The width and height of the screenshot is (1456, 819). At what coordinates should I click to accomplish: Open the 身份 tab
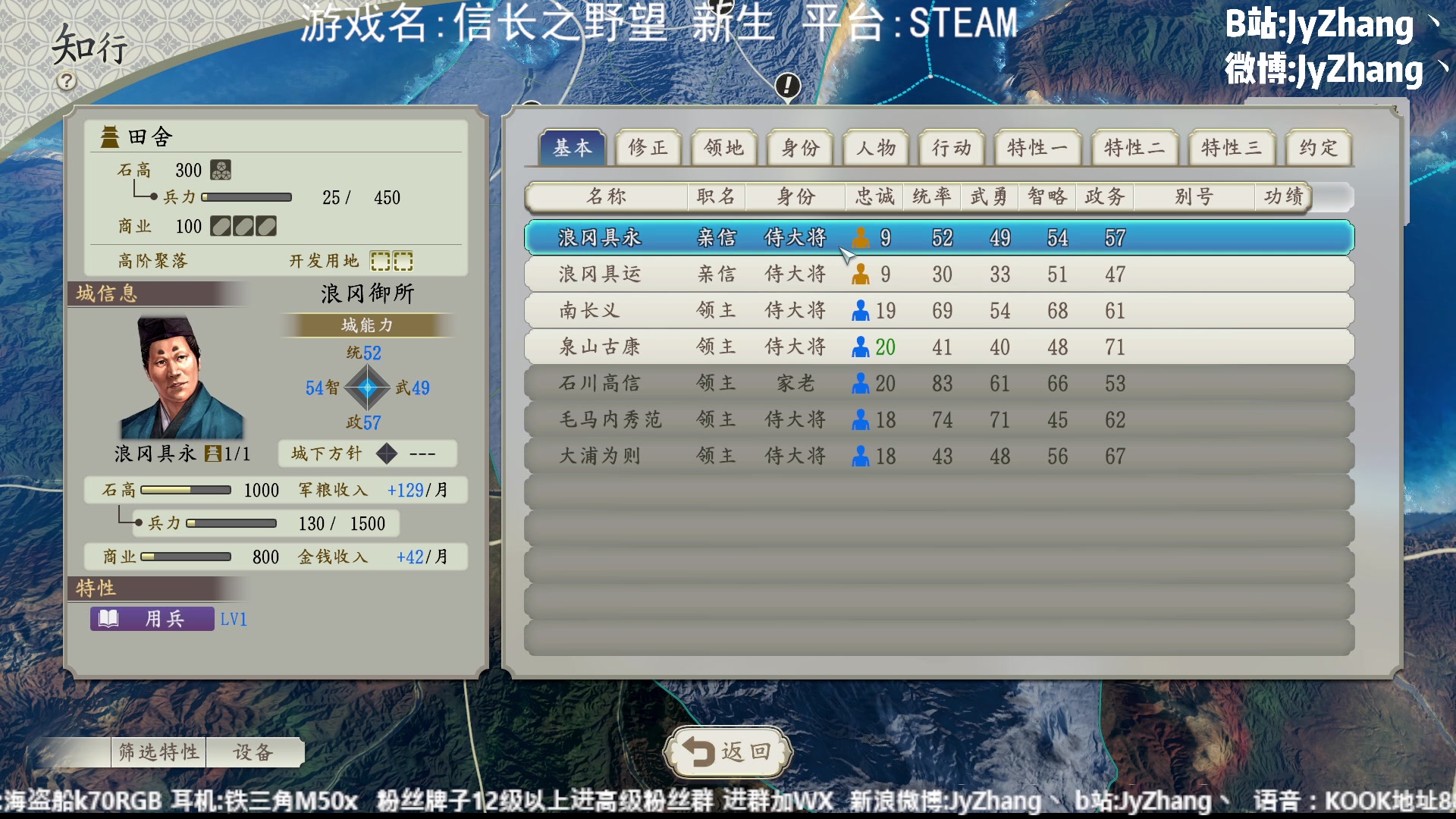[801, 148]
